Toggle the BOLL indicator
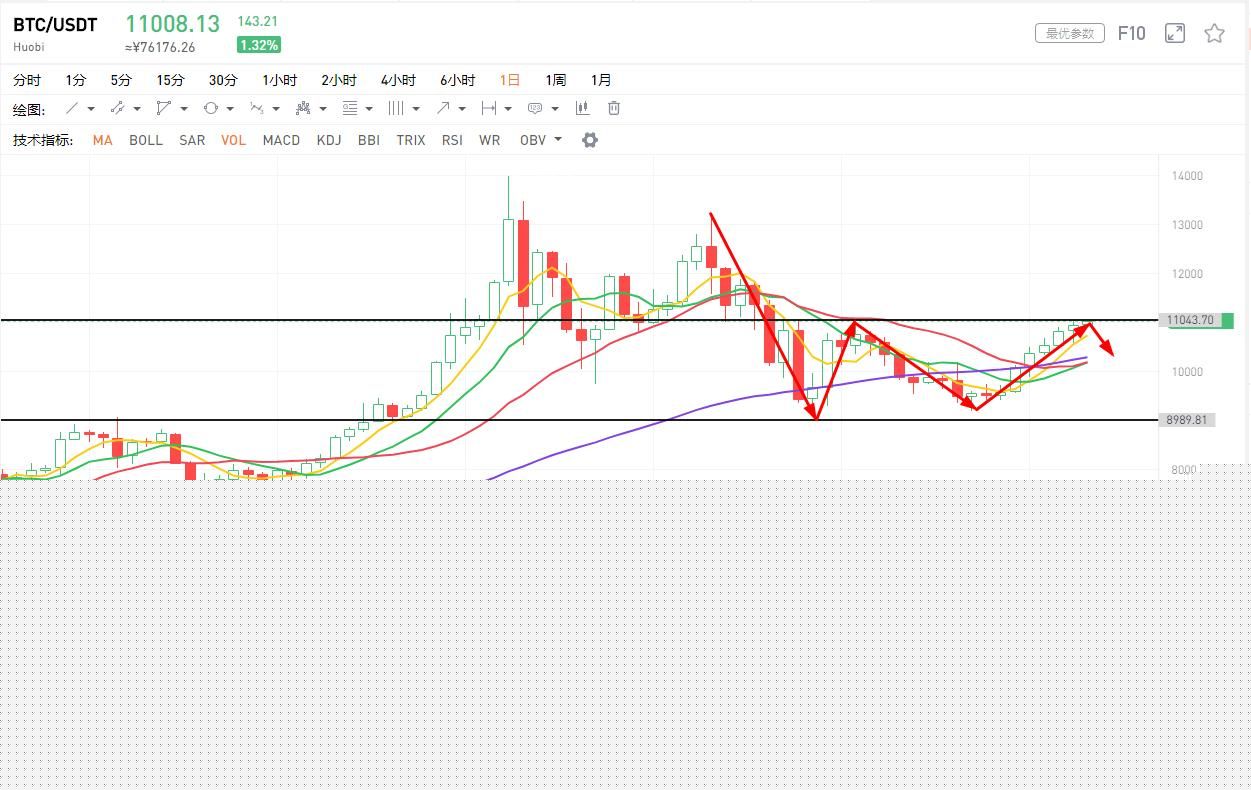This screenshot has width=1251, height=790. [x=146, y=140]
